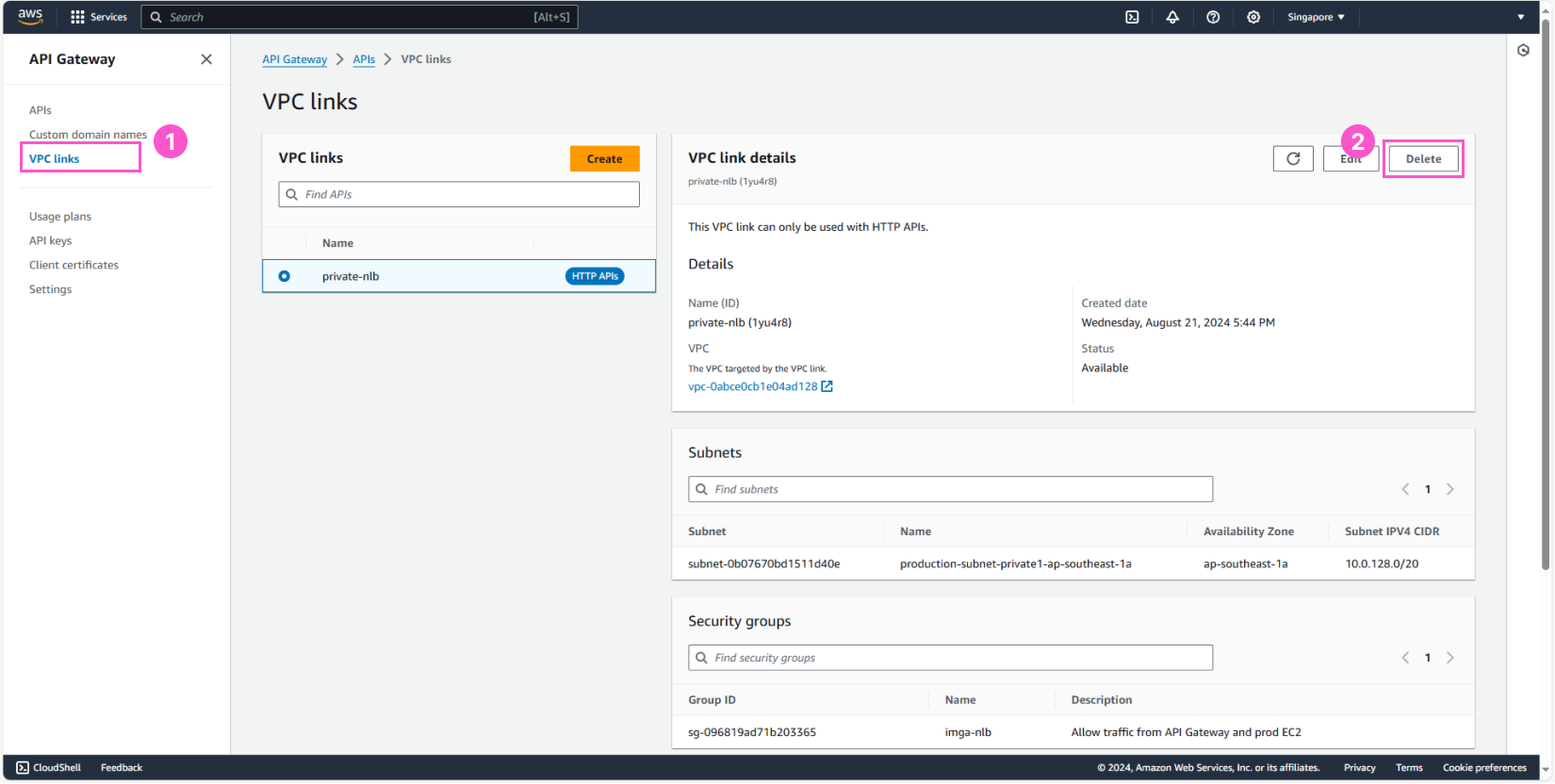The width and height of the screenshot is (1555, 784).
Task: Open API keys in the navigation
Action: [x=51, y=241]
